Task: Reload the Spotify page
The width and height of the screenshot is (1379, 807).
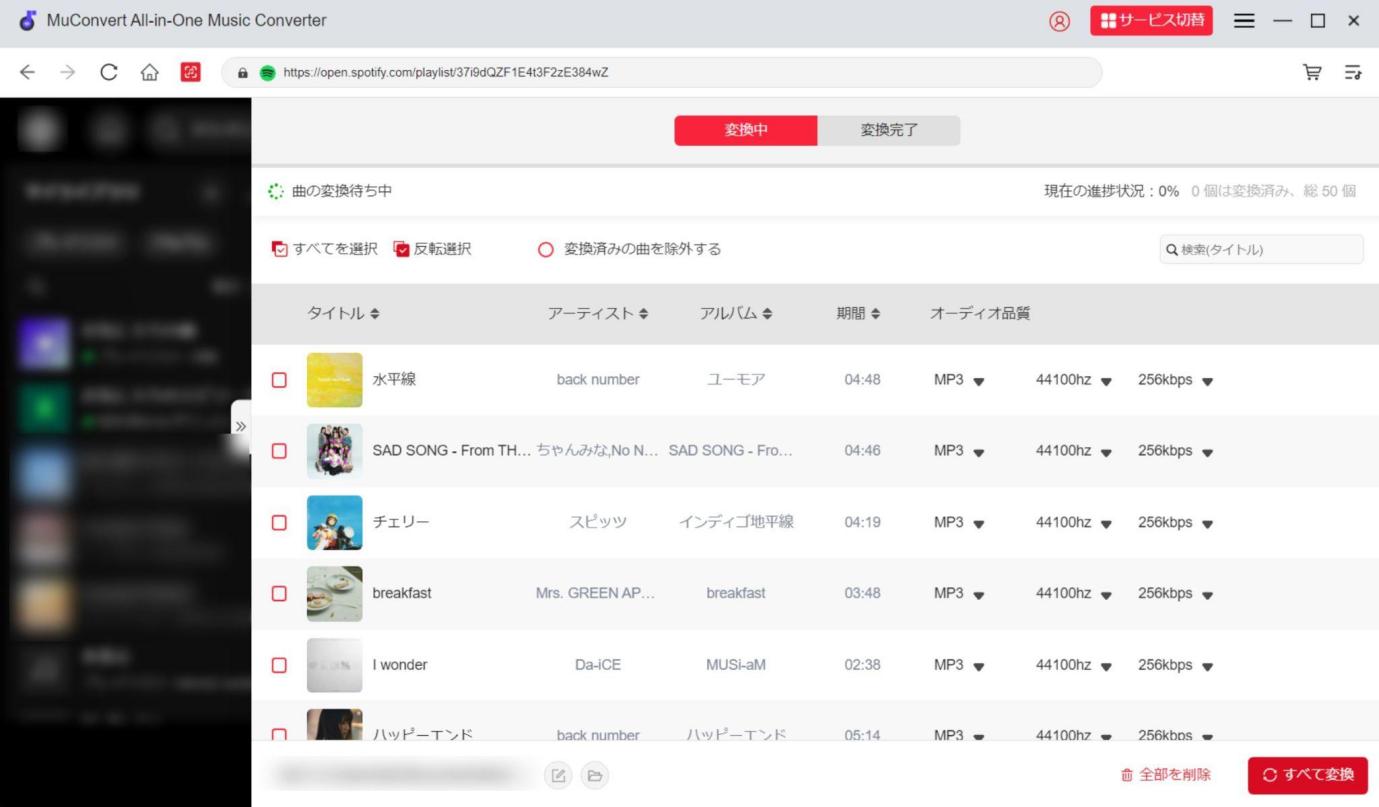Action: click(109, 72)
